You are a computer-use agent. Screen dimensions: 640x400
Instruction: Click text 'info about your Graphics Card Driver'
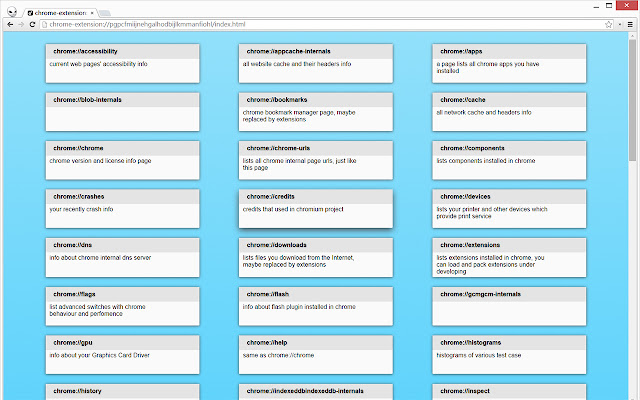pyautogui.click(x=100, y=356)
